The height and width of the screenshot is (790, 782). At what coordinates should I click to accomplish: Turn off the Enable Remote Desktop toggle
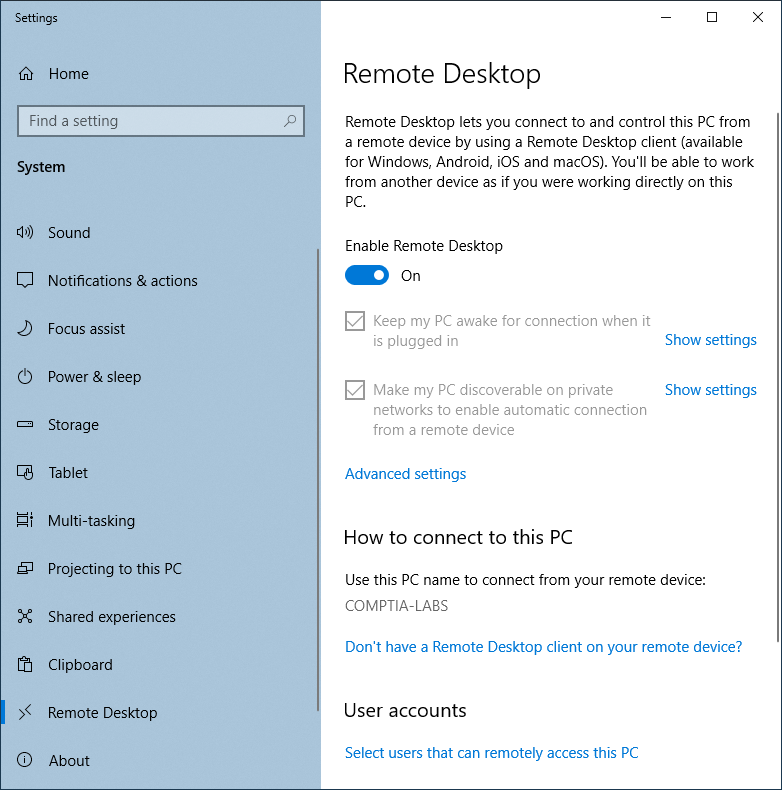pos(367,275)
